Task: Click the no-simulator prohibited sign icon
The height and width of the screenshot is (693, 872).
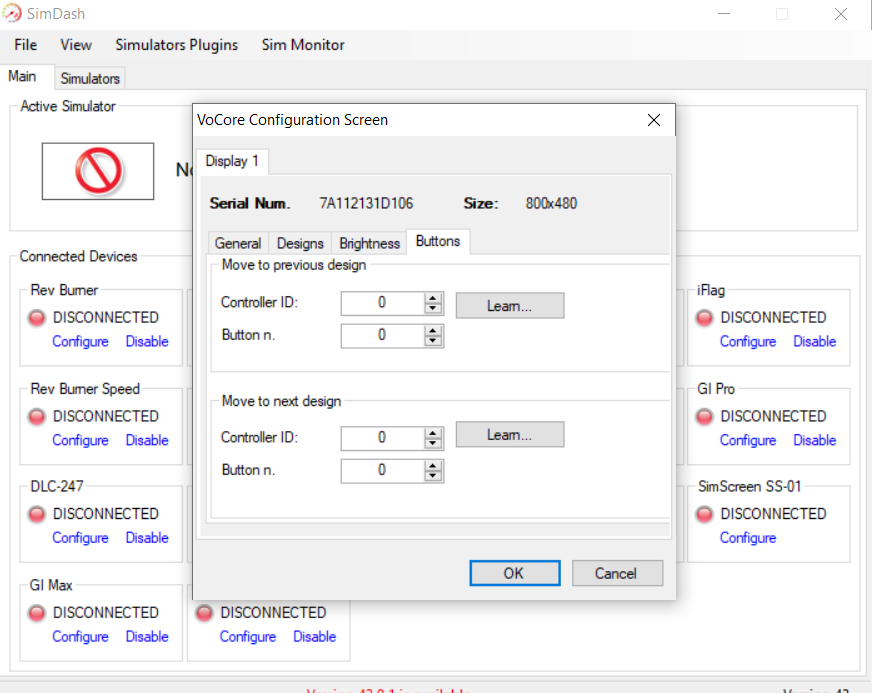Action: coord(98,171)
